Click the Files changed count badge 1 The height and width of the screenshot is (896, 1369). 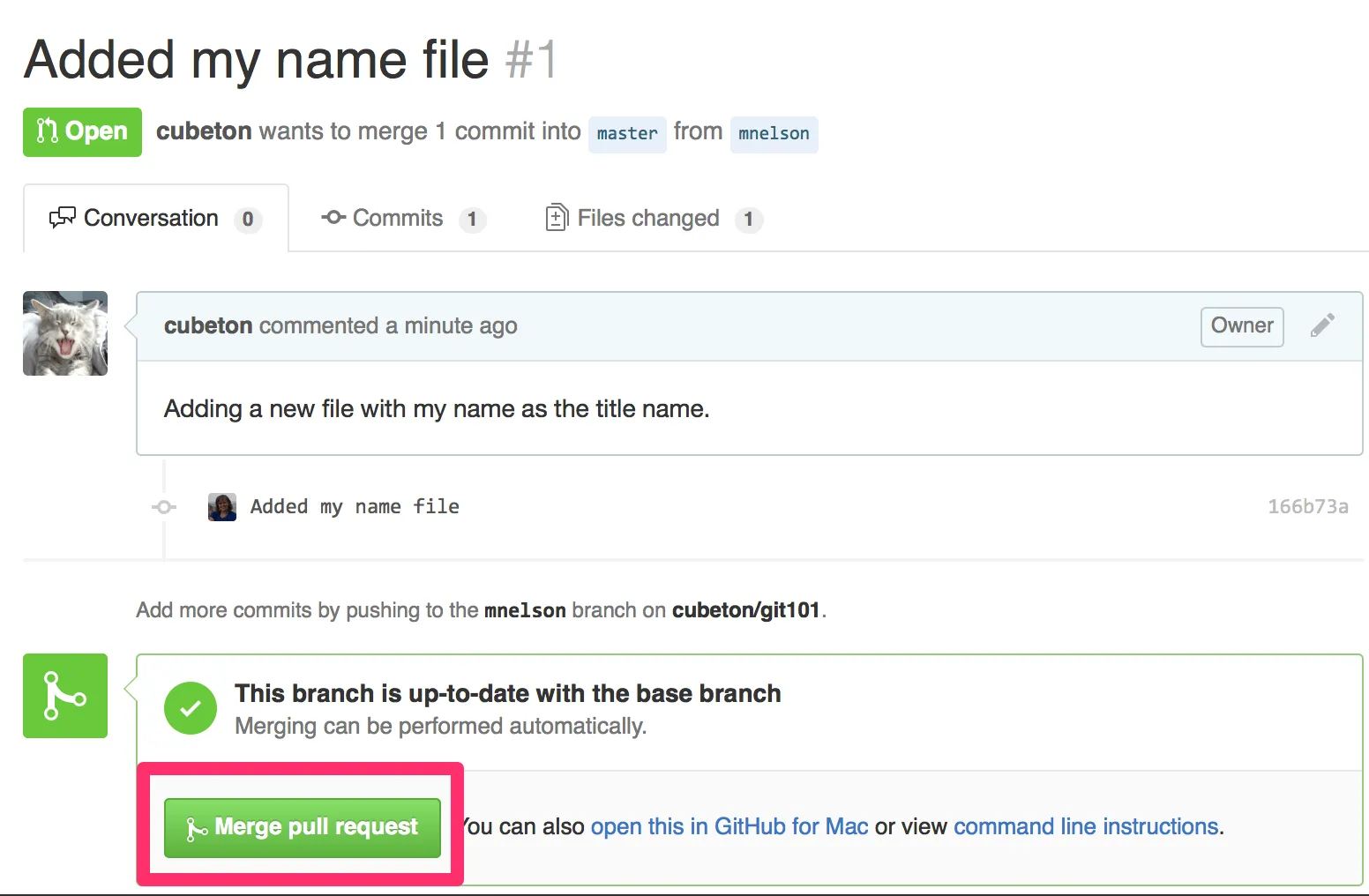[x=749, y=220]
